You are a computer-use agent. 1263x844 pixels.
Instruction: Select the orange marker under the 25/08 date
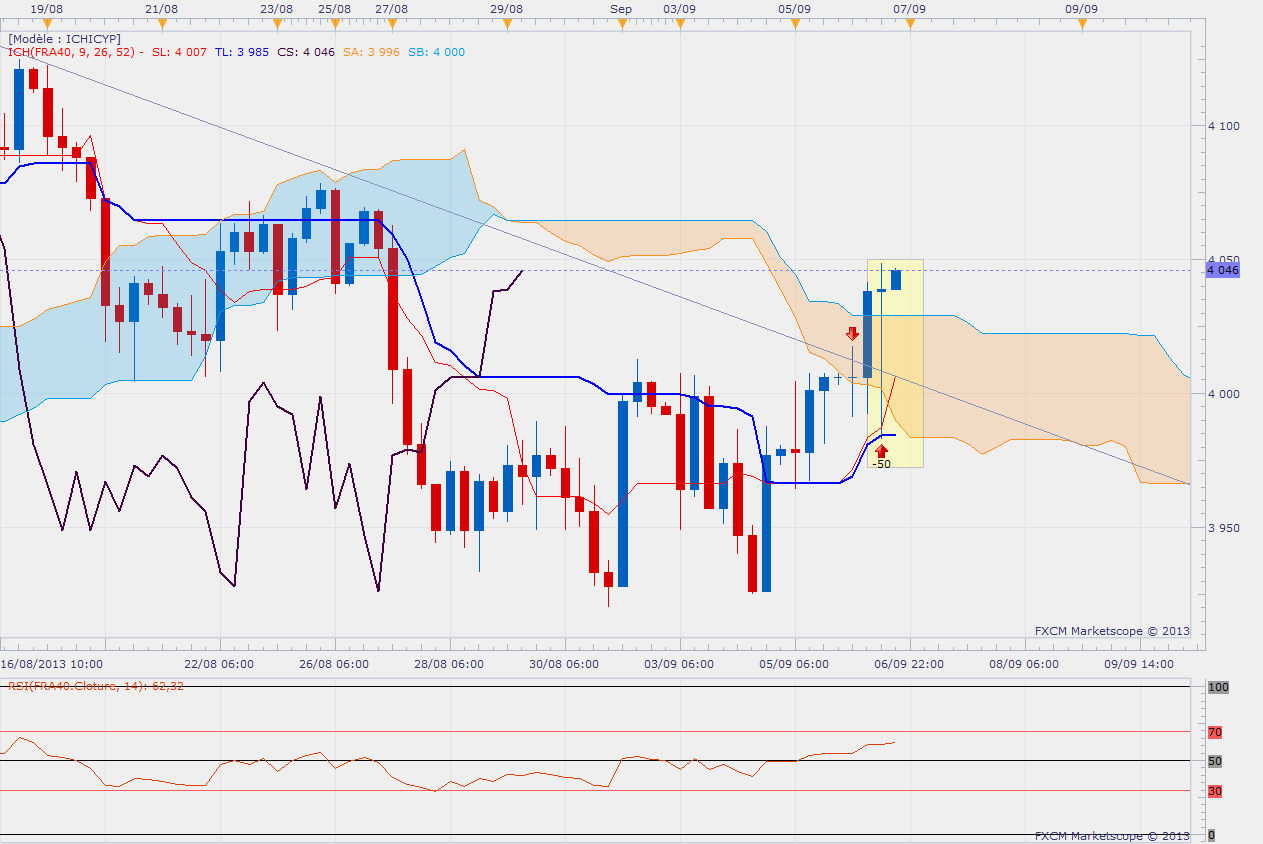tap(335, 25)
